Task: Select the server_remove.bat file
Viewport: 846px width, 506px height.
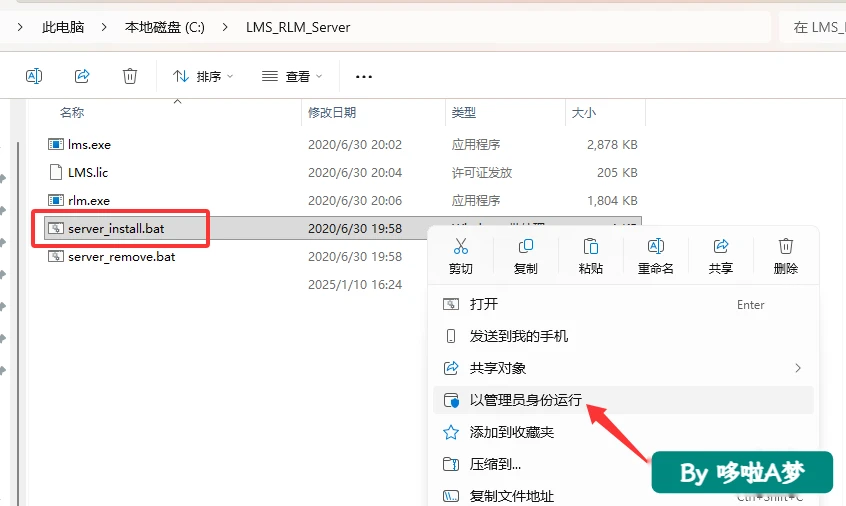Action: 121,257
